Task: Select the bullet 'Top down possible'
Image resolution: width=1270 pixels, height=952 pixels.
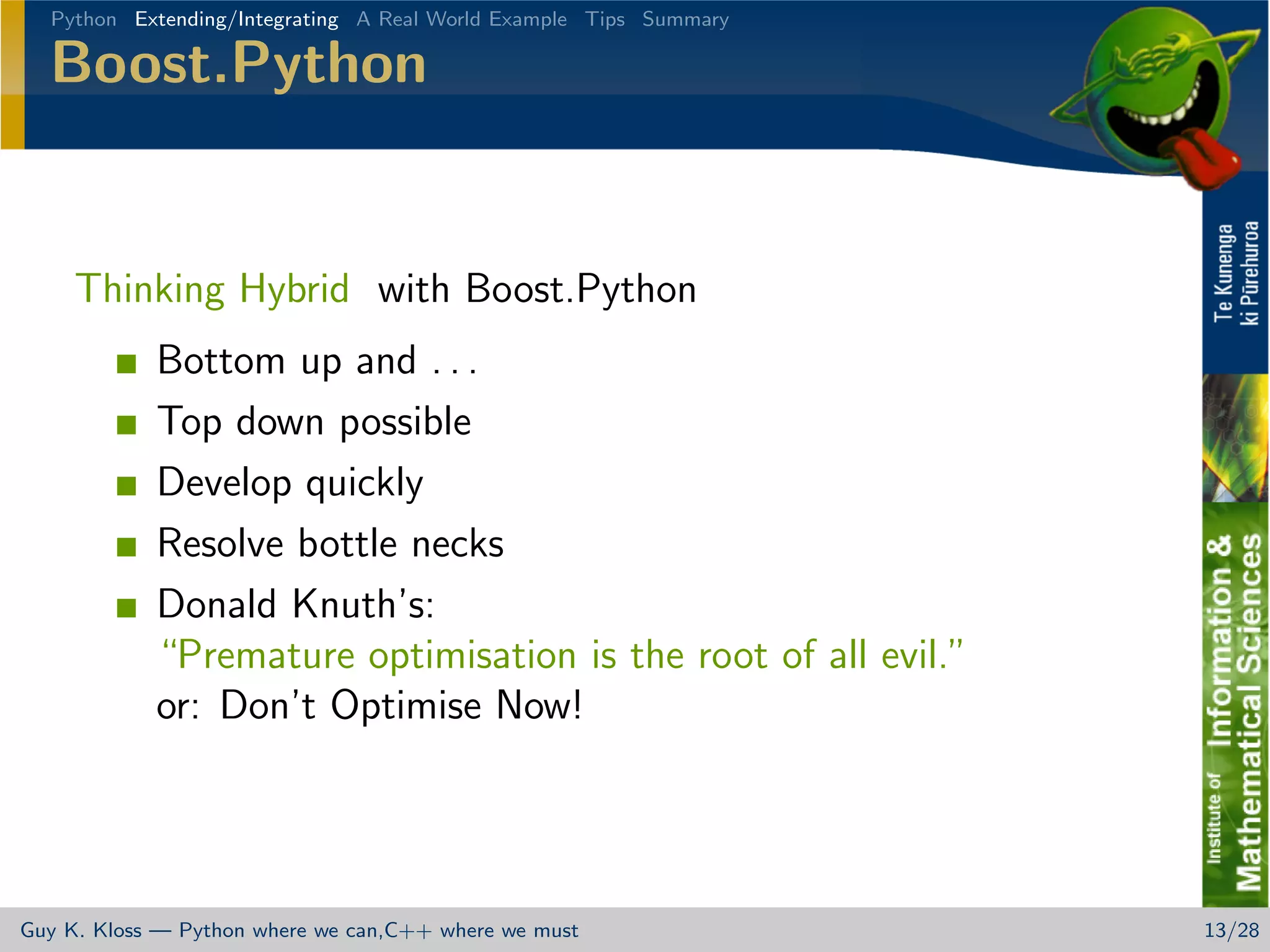Action: click(x=314, y=422)
